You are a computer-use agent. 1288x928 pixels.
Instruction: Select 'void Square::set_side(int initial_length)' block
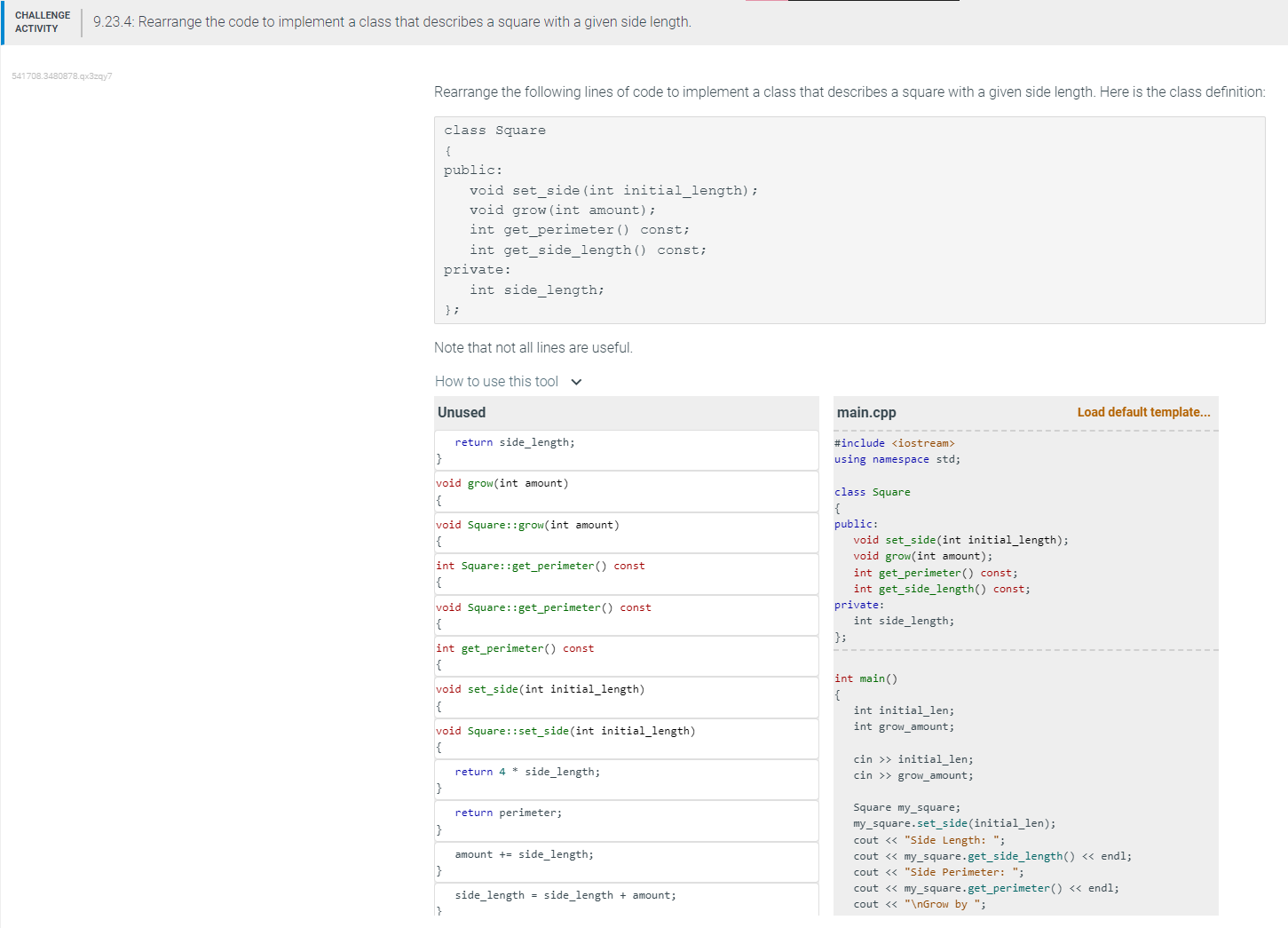point(626,739)
